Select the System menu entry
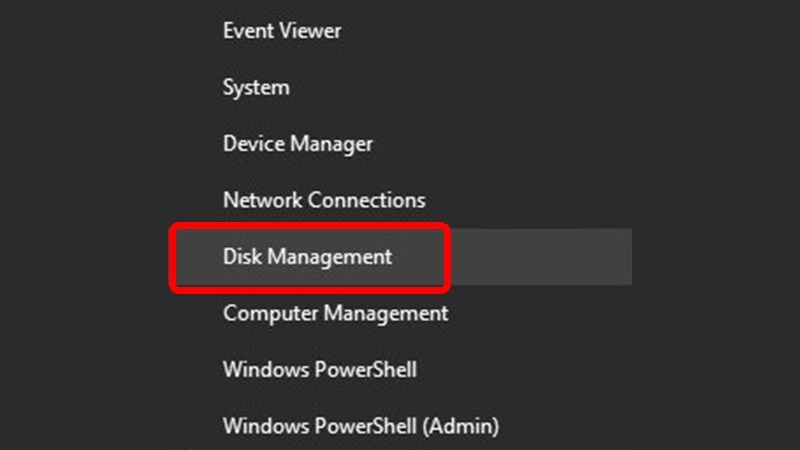Image resolution: width=800 pixels, height=450 pixels. 256,88
